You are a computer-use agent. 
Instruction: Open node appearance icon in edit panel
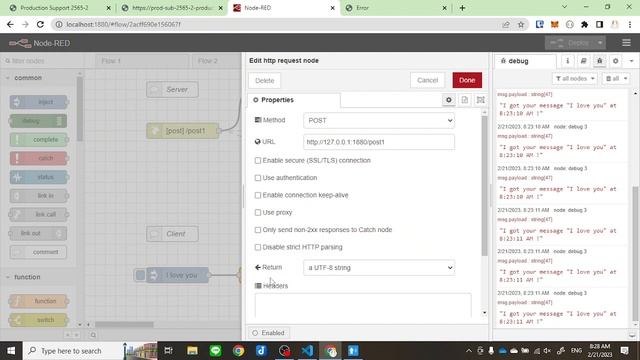(480, 100)
